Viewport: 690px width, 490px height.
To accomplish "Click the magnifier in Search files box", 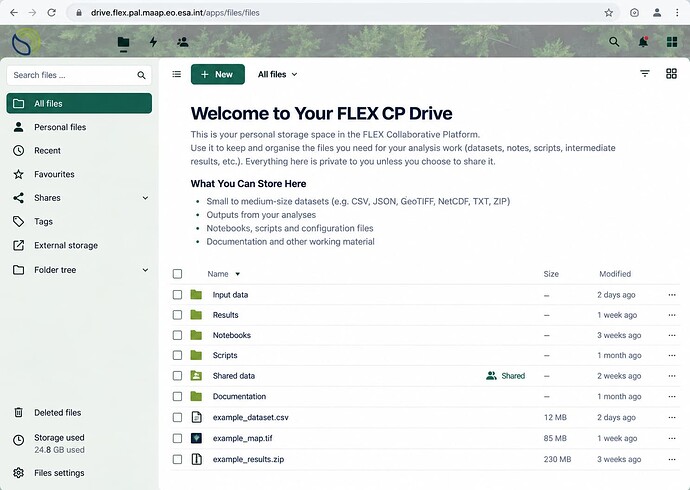I will point(141,75).
